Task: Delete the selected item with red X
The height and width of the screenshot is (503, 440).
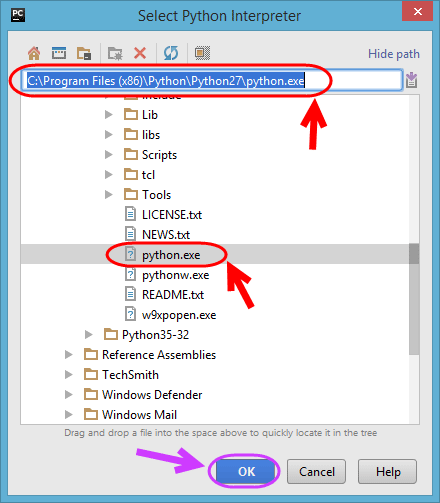Action: (140, 53)
